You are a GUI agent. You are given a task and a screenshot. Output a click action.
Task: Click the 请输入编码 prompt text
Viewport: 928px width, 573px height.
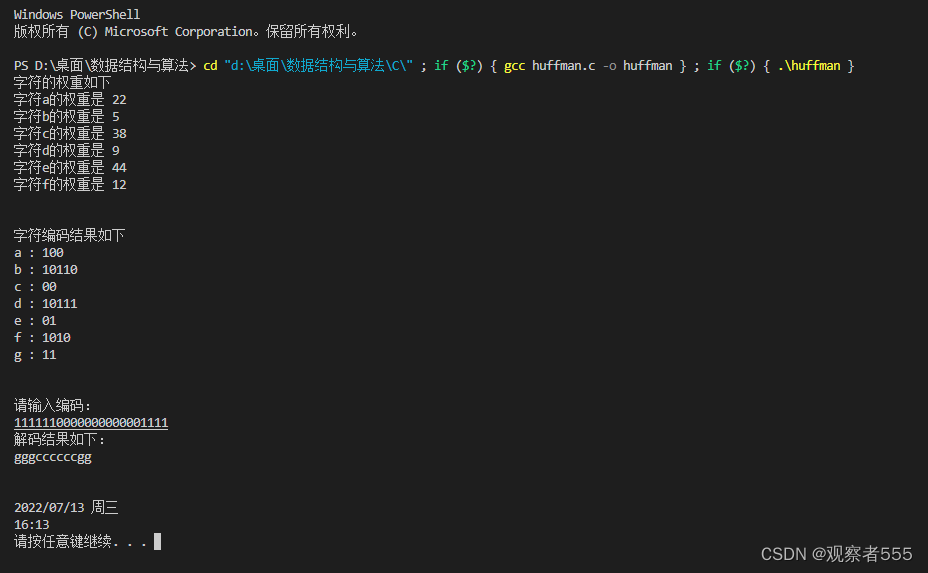(52, 406)
